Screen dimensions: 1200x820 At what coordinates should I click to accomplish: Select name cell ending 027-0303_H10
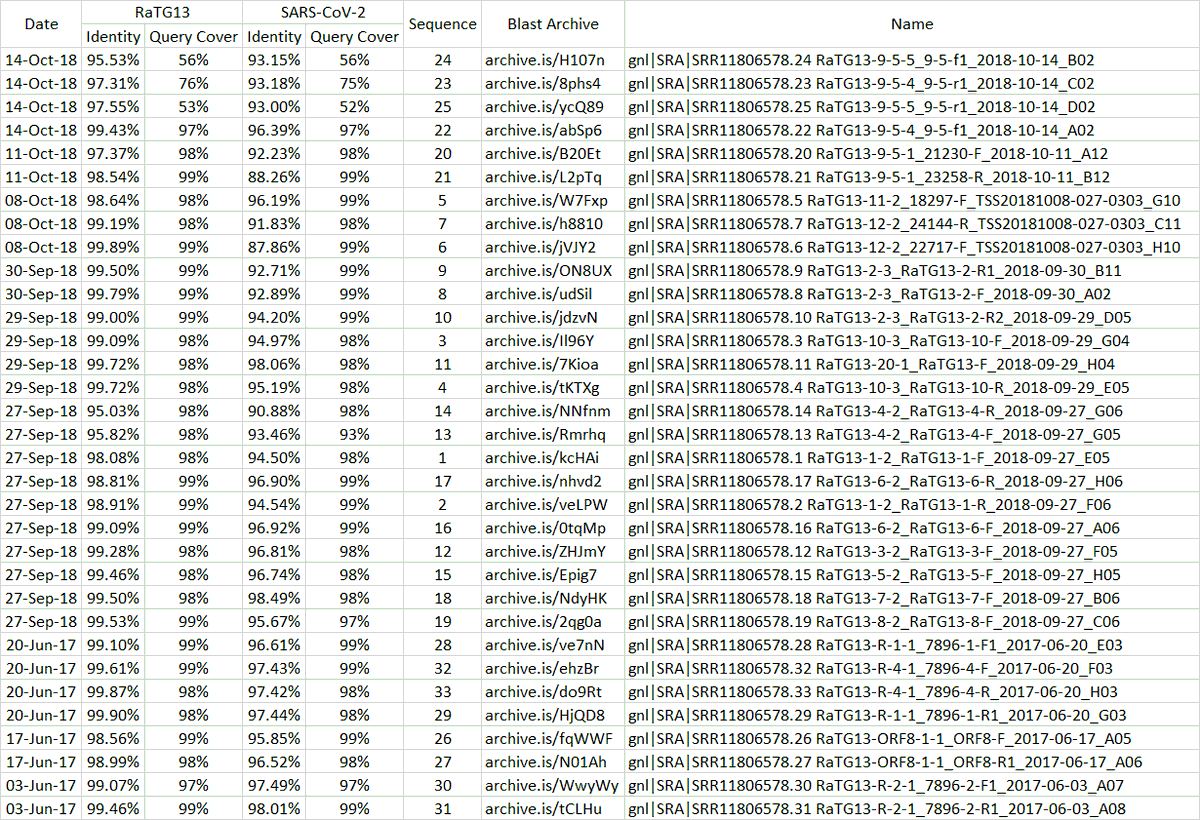[912, 247]
